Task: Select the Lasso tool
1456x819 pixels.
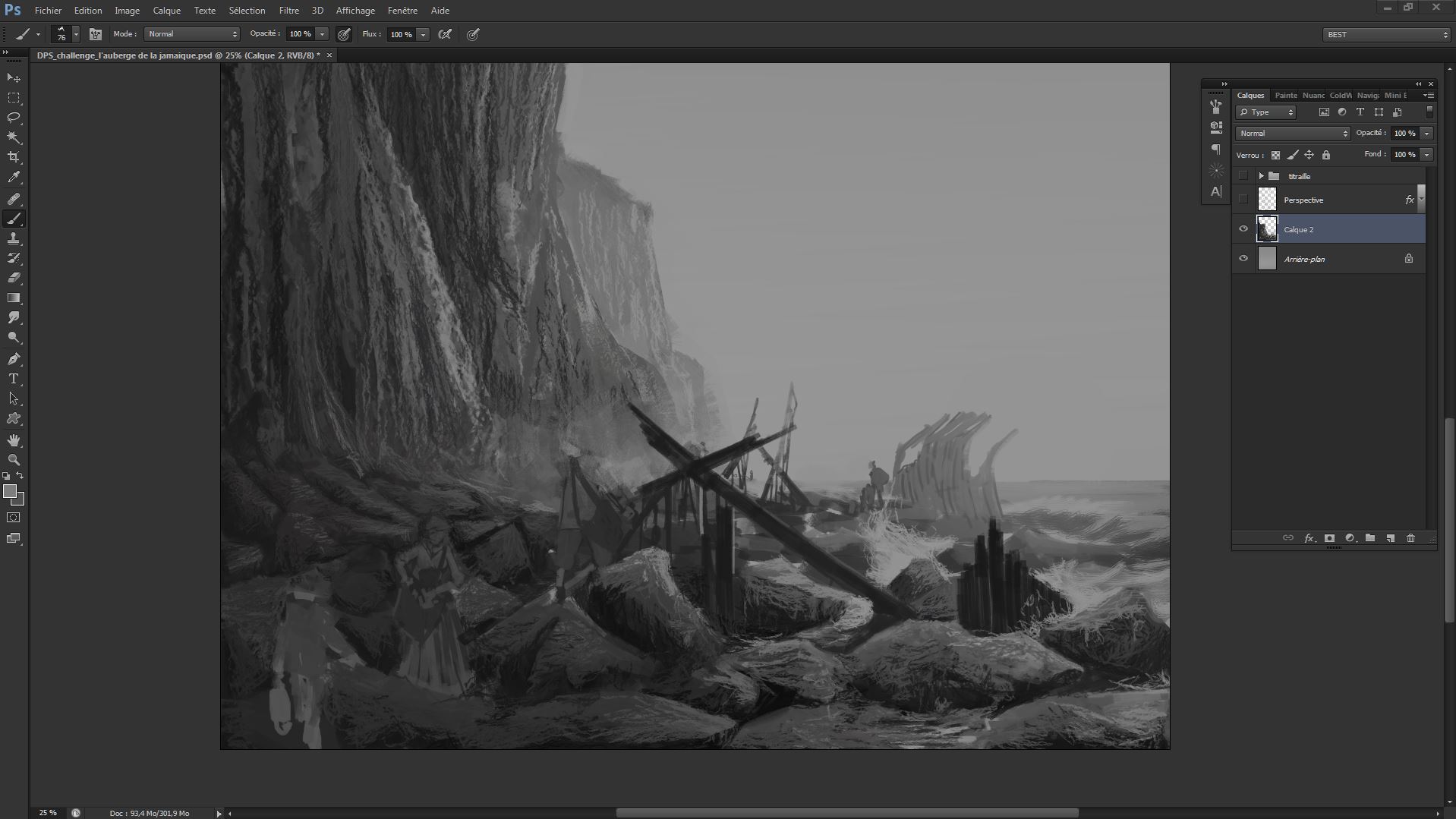Action: tap(14, 118)
